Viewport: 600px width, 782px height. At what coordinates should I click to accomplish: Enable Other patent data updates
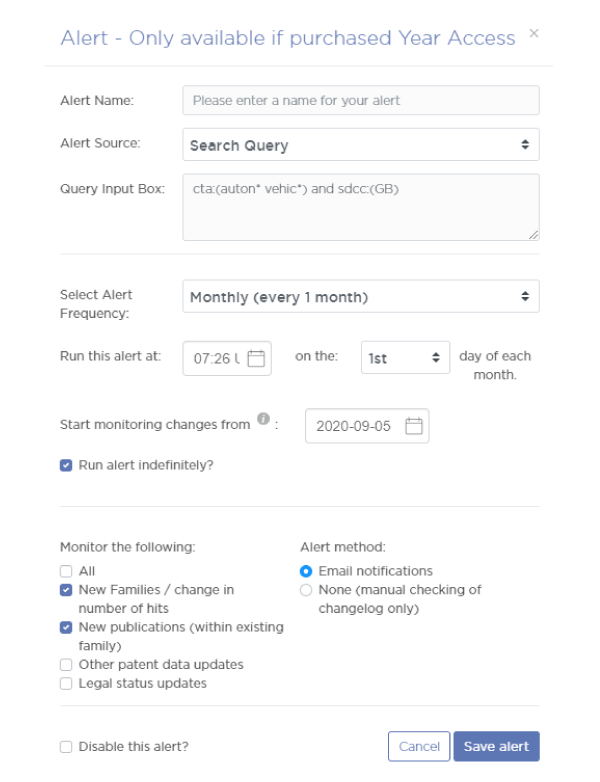[x=66, y=665]
